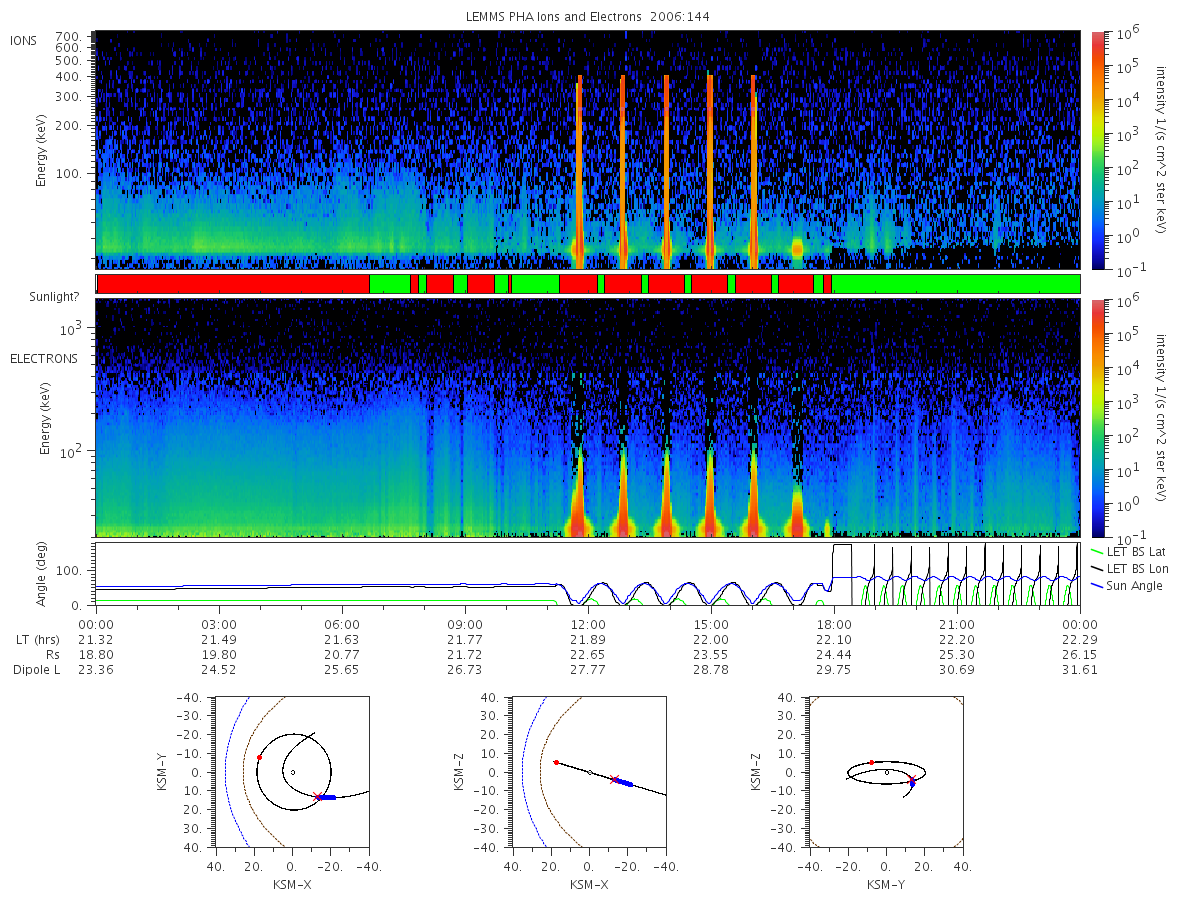Click the KSM-Y versus KSM-Z orbit plot
Viewport: 1200px width, 900px height.
tap(886, 772)
